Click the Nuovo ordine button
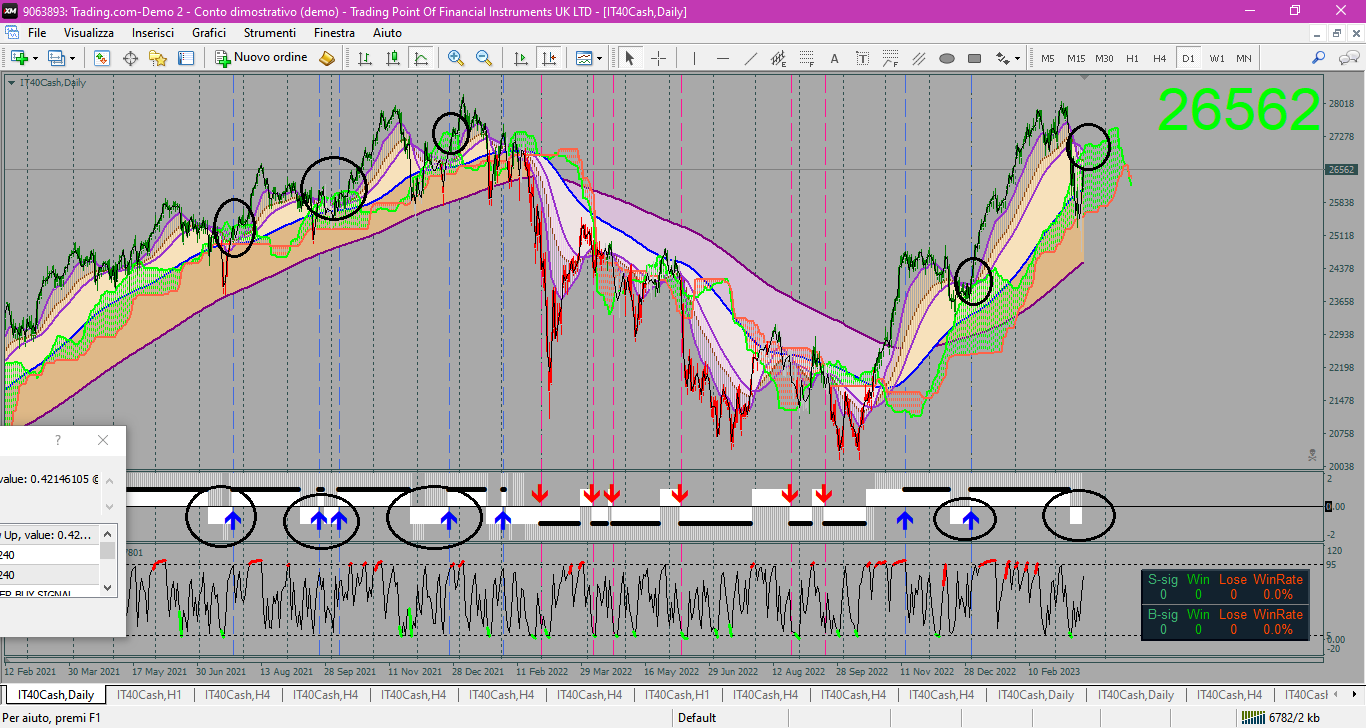The width and height of the screenshot is (1366, 728). click(262, 58)
